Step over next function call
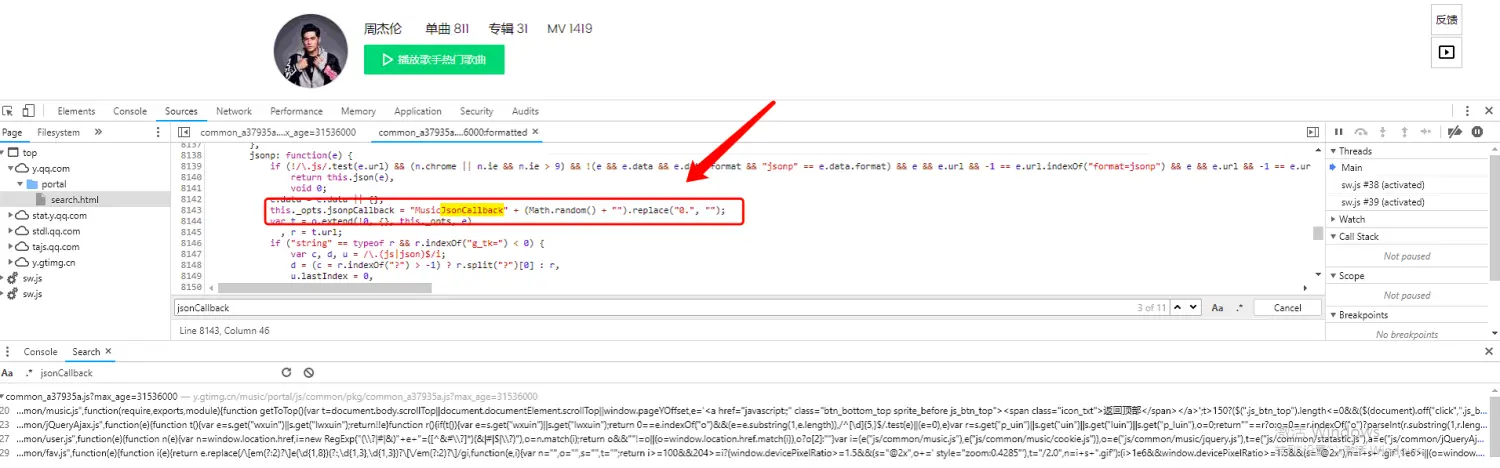This screenshot has width=1500, height=468. tap(1361, 132)
